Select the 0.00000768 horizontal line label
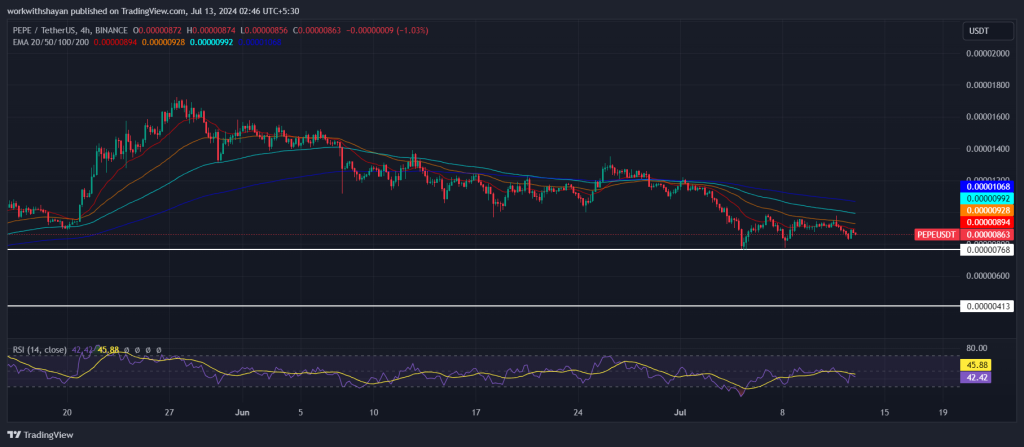Image resolution: width=1024 pixels, height=447 pixels. pos(986,250)
